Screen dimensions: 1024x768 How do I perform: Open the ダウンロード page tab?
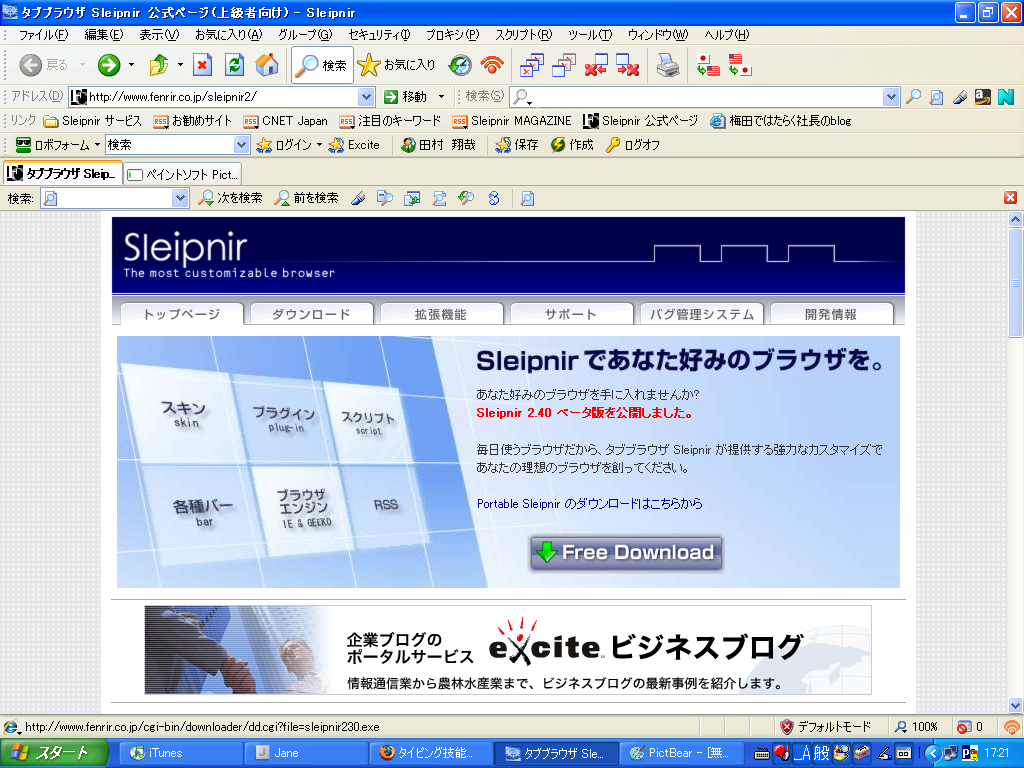point(312,314)
